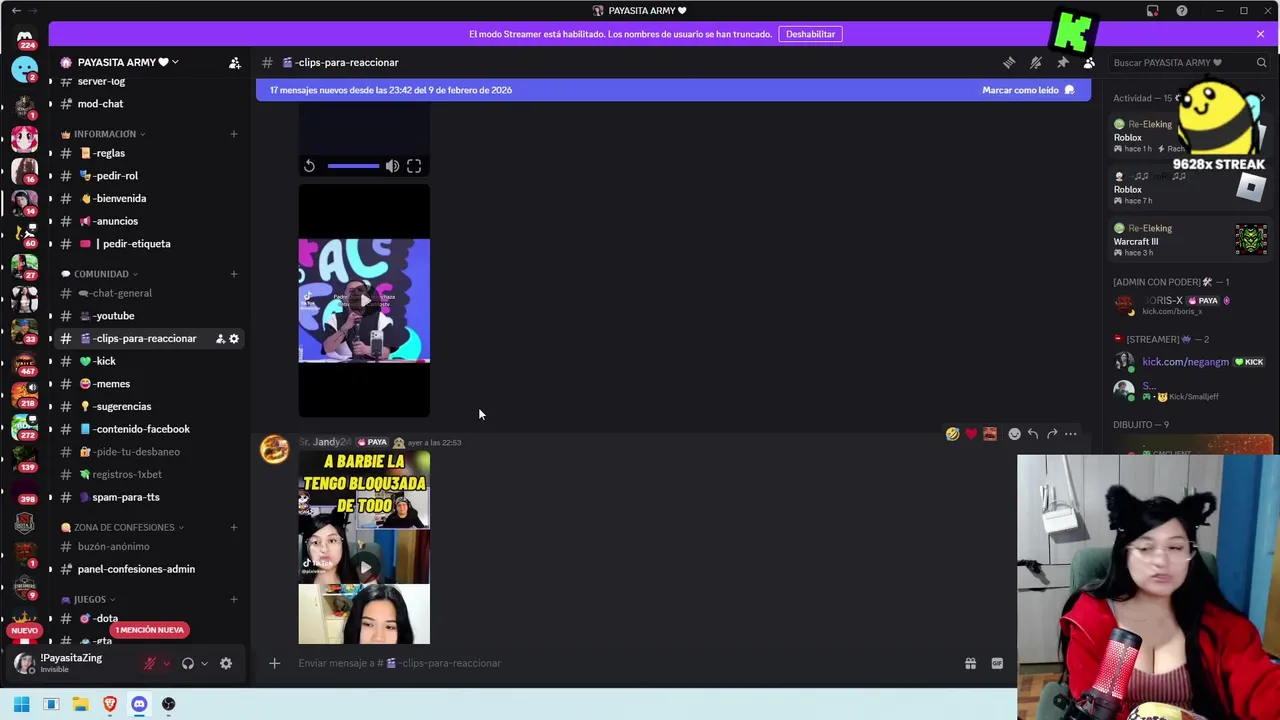Click inside Buscar PAYASITA ARMY search box

(1190, 62)
